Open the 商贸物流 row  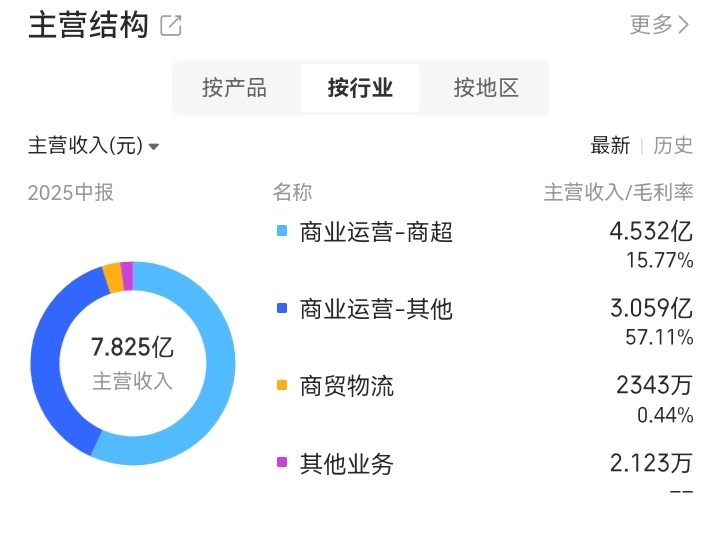pyautogui.click(x=484, y=400)
